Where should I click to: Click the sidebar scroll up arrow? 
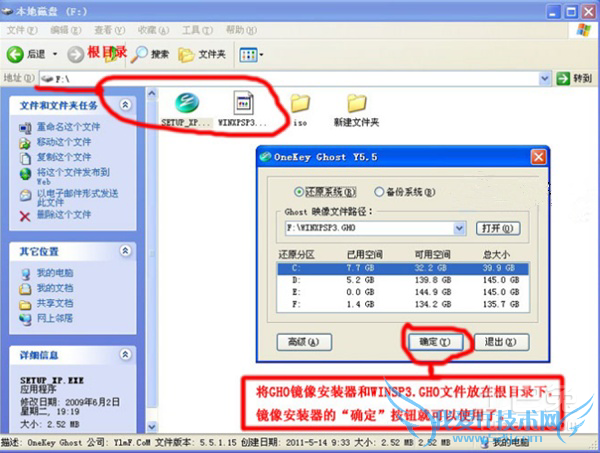tap(152, 93)
